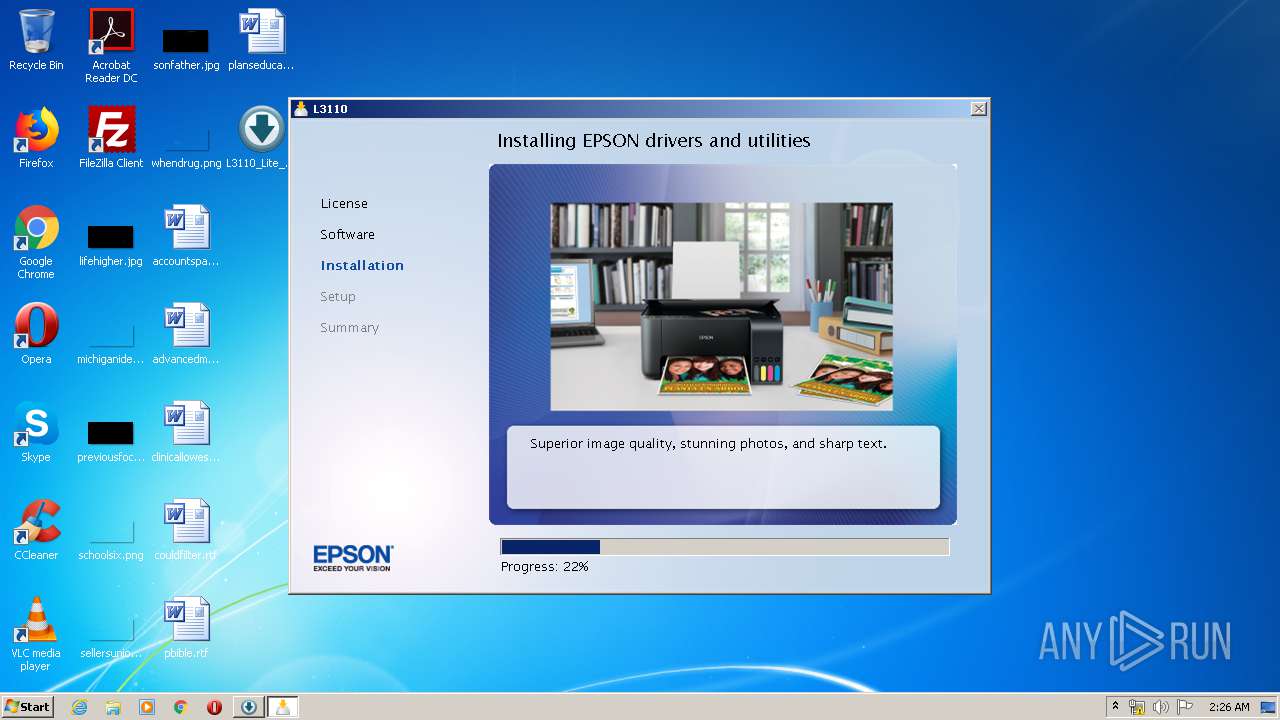Select clinicallowes Word document icon
1280x720 pixels.
pyautogui.click(x=186, y=432)
